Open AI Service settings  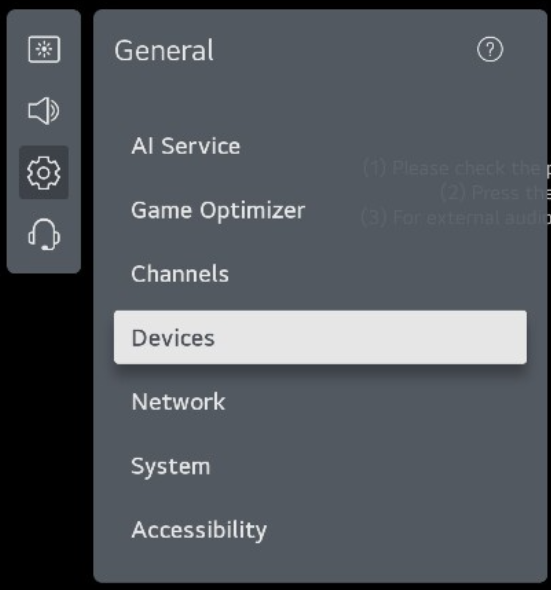[186, 146]
